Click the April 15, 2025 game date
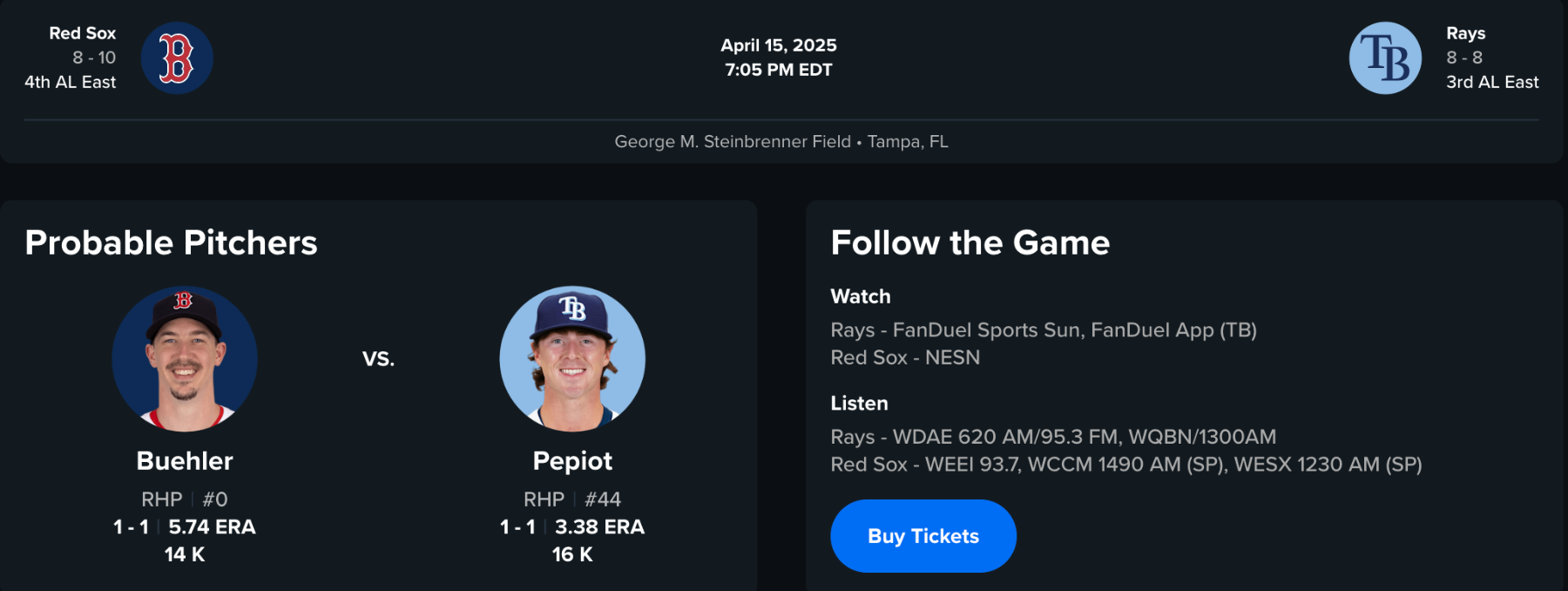 tap(778, 45)
